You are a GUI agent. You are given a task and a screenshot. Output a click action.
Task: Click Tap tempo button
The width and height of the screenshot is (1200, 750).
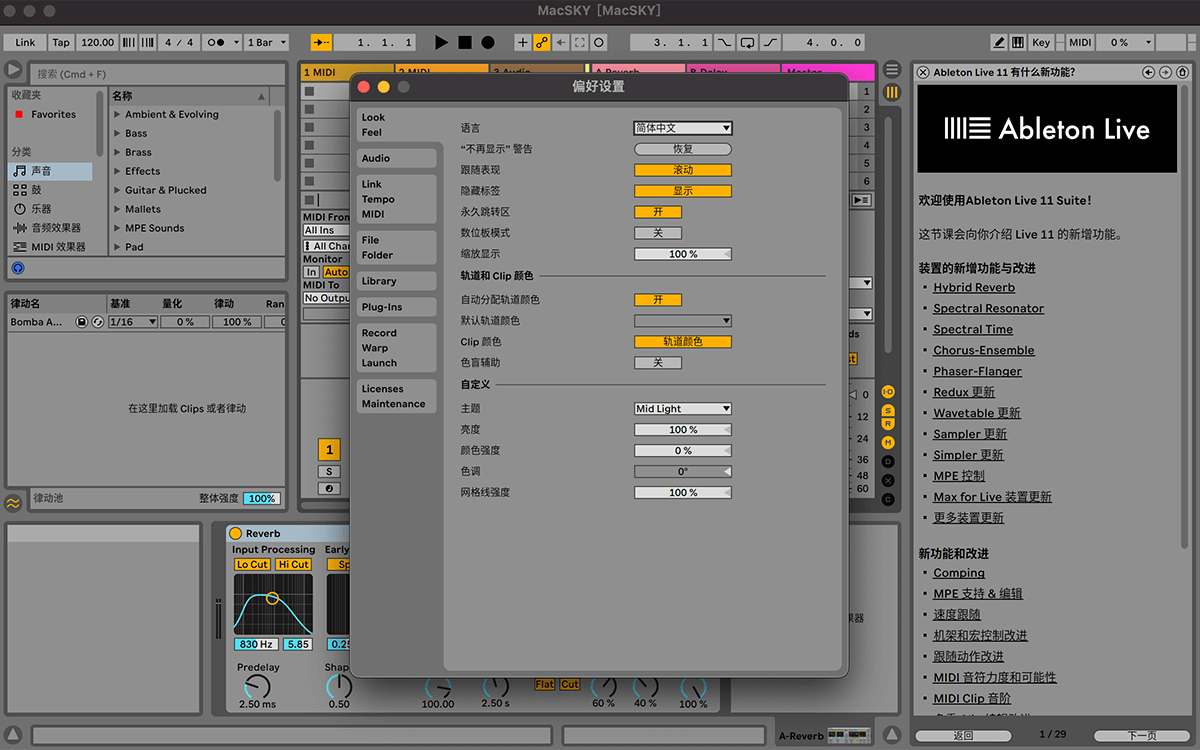(x=61, y=43)
